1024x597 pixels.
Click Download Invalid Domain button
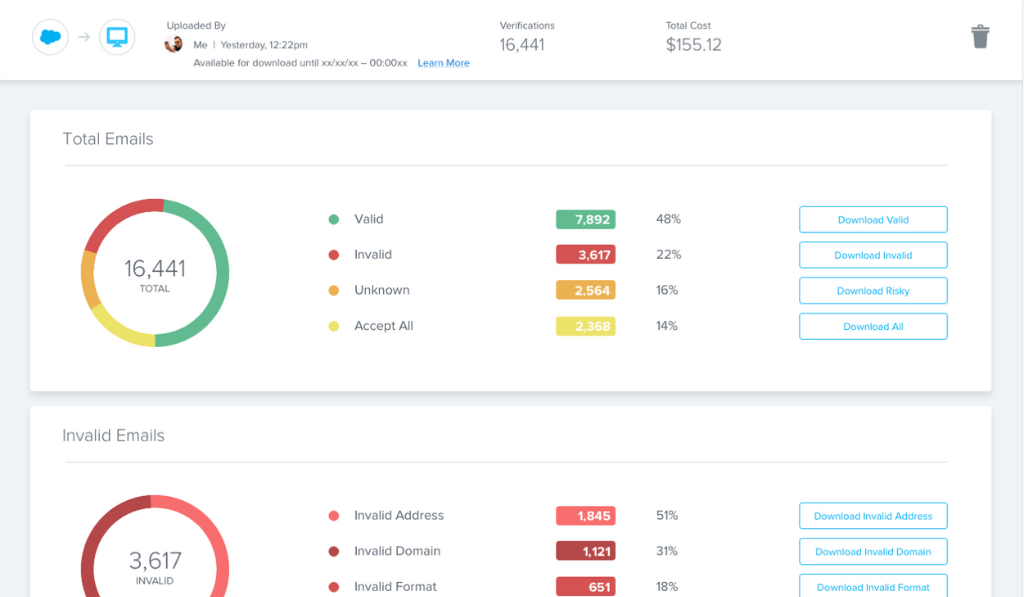pos(873,551)
